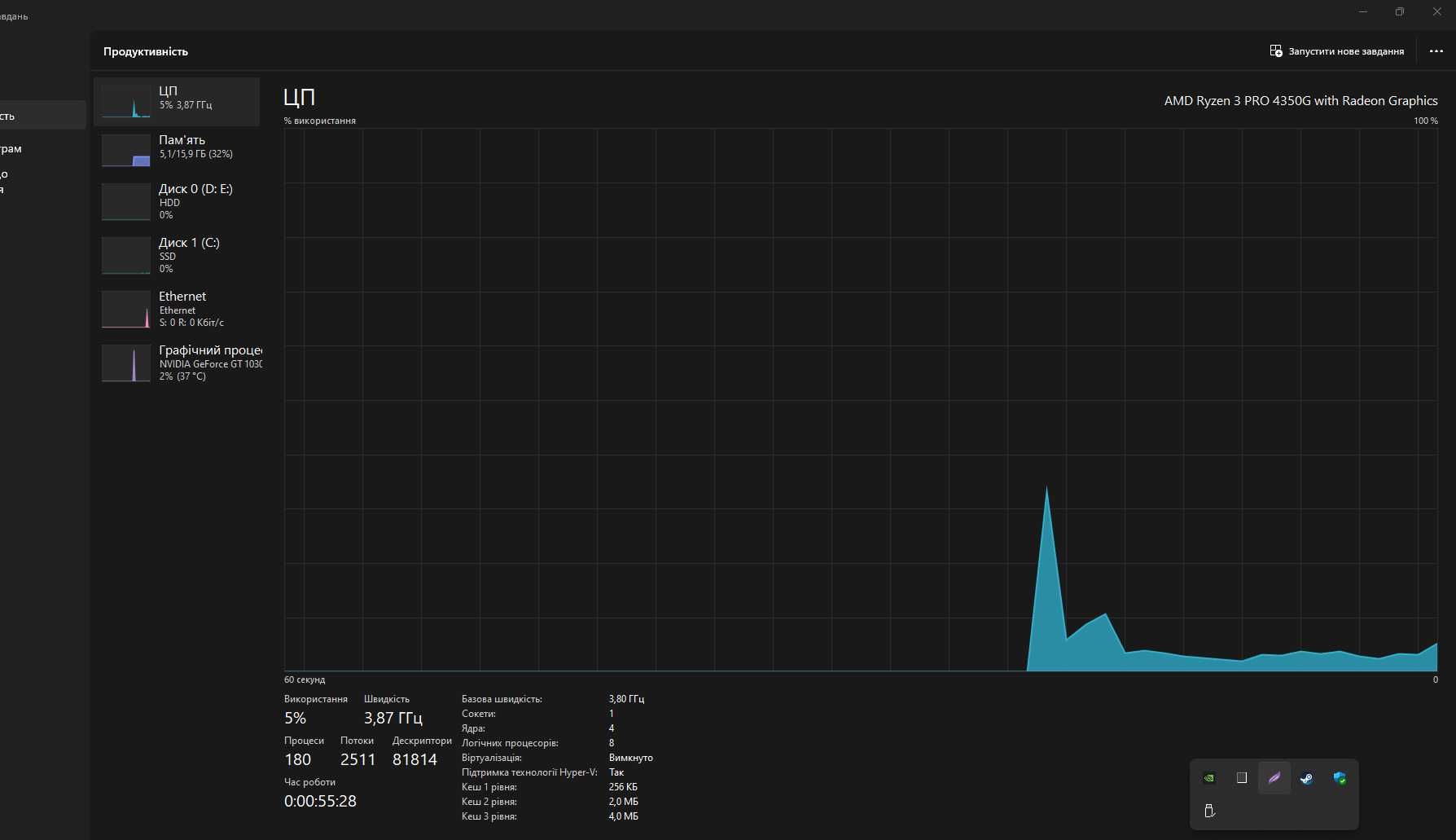
Task: Select Диск 0 (D: E:) HDD entry
Action: (x=177, y=201)
